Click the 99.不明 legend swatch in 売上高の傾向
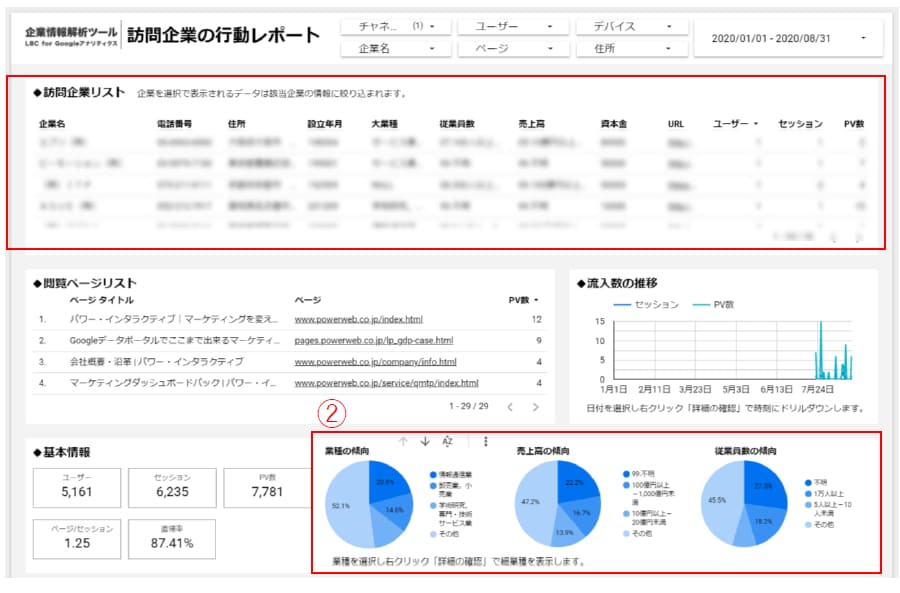The width and height of the screenshot is (900, 593). [626, 474]
